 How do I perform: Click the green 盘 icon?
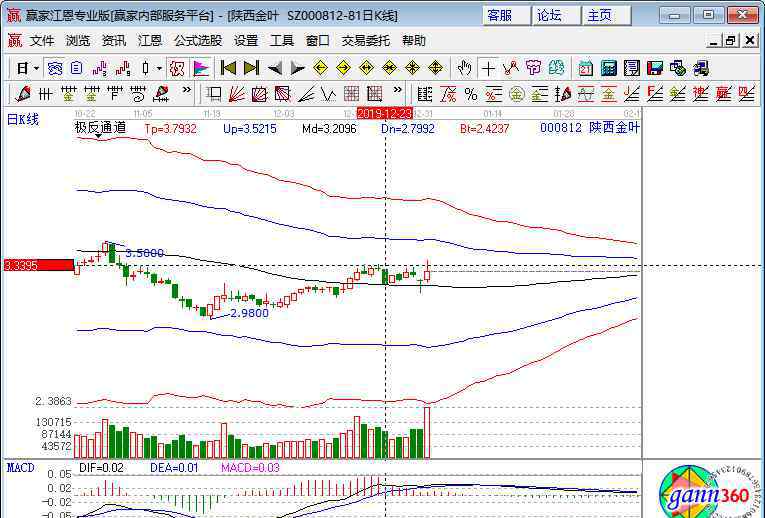tap(556, 68)
